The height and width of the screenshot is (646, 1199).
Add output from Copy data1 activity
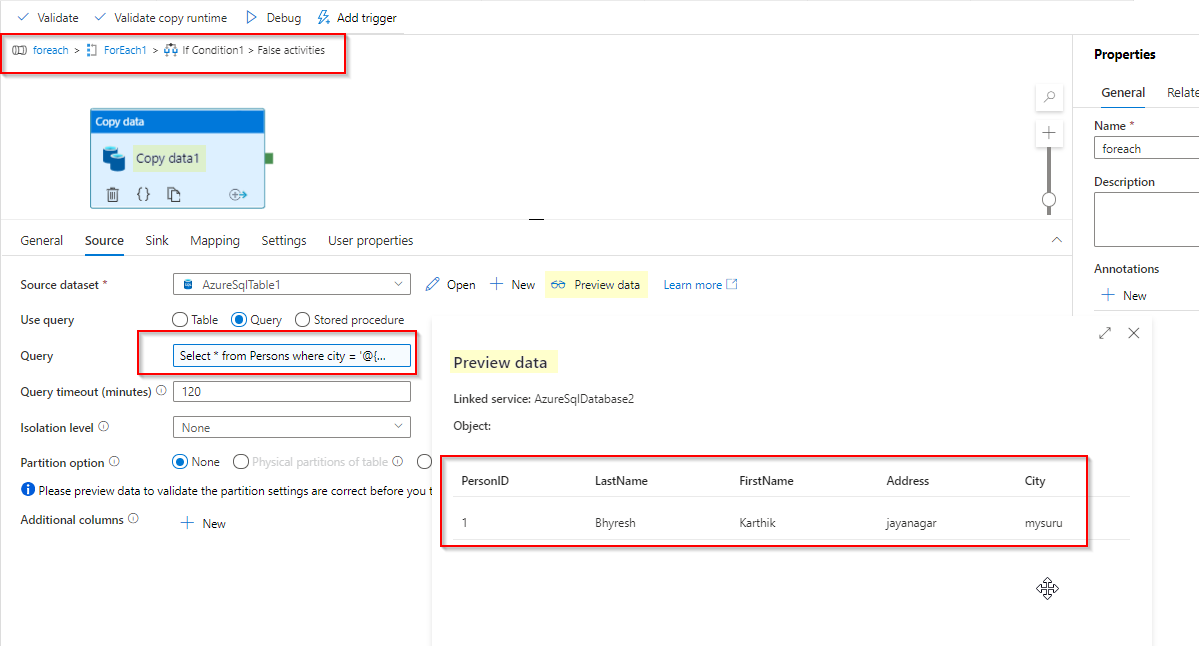238,194
